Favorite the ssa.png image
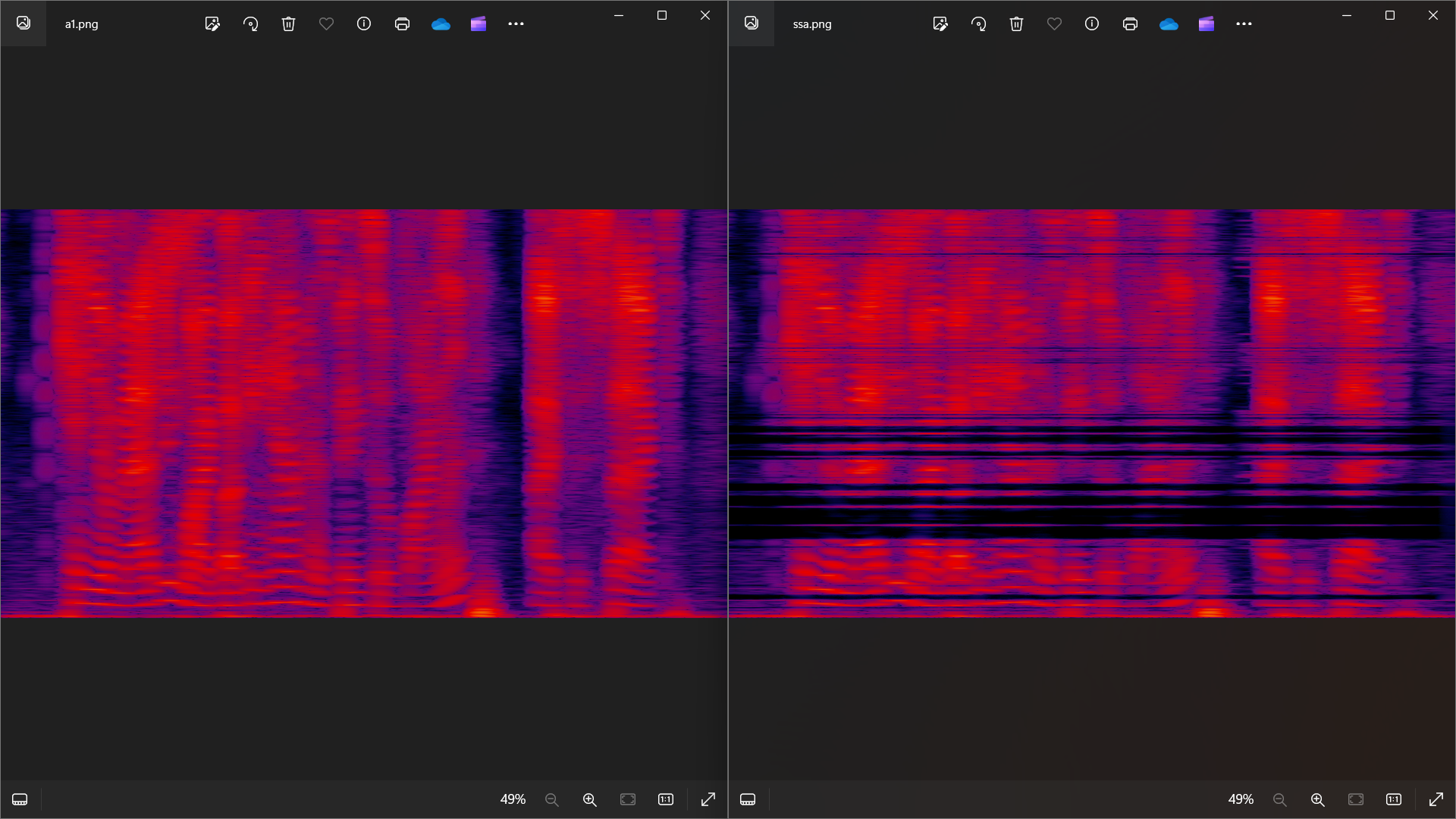Screen dimensions: 1456x819 click(1054, 24)
